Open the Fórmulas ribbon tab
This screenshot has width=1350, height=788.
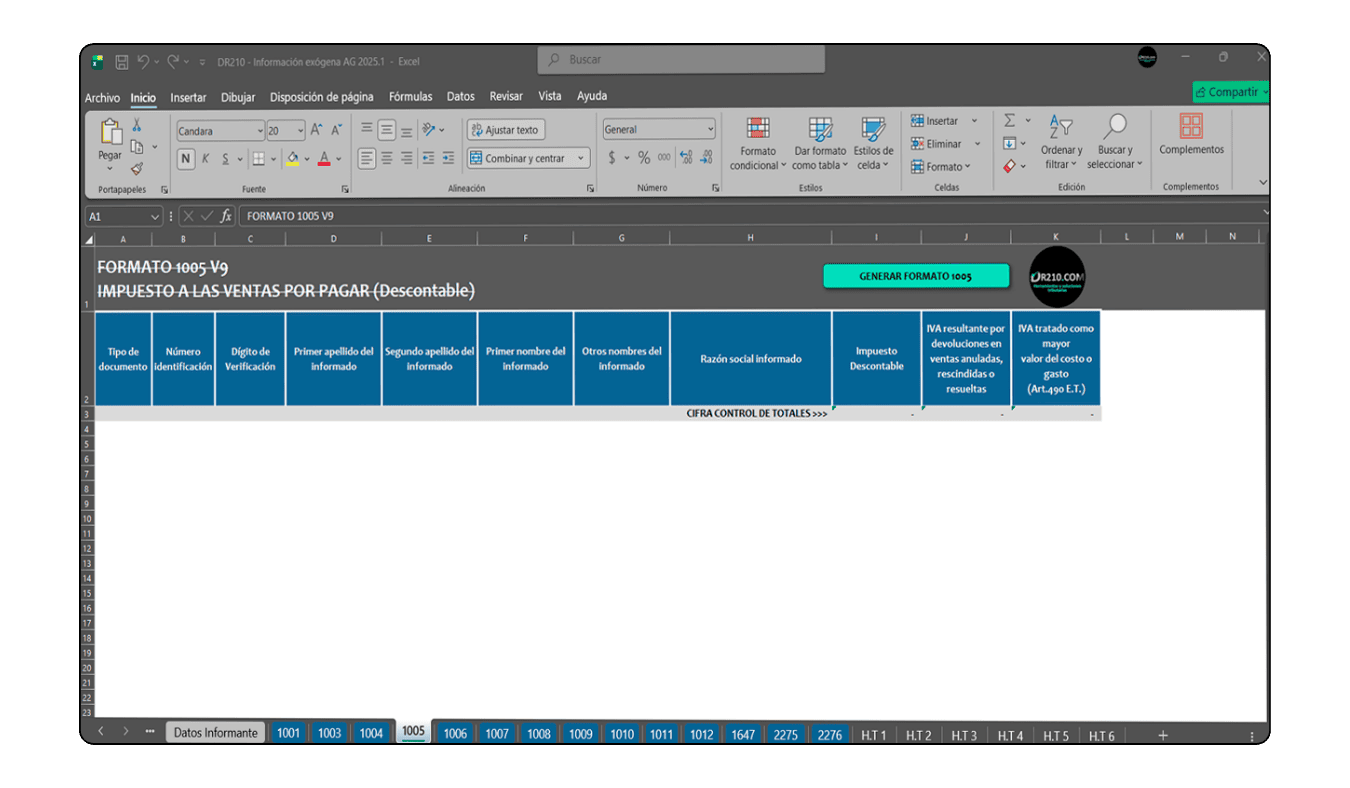(410, 97)
